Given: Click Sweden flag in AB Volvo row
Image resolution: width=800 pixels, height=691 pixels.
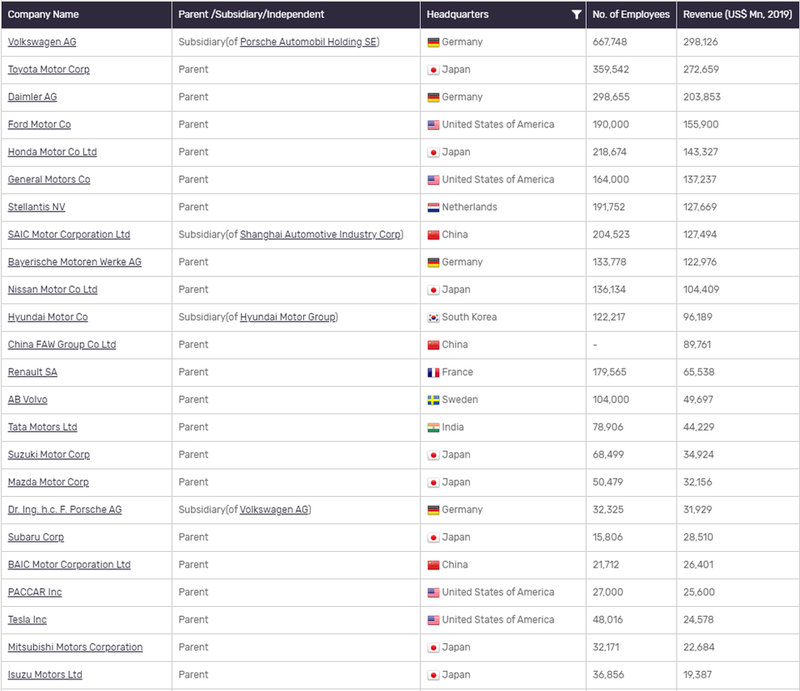Looking at the screenshot, I should (433, 401).
